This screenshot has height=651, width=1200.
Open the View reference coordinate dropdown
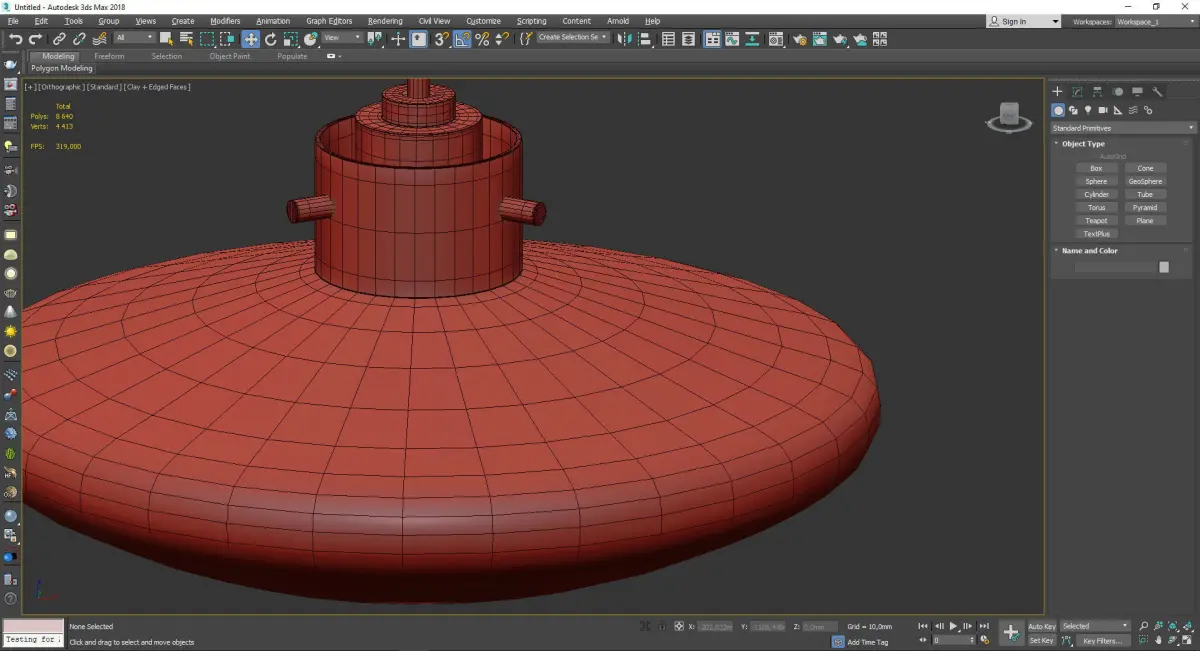[x=342, y=38]
